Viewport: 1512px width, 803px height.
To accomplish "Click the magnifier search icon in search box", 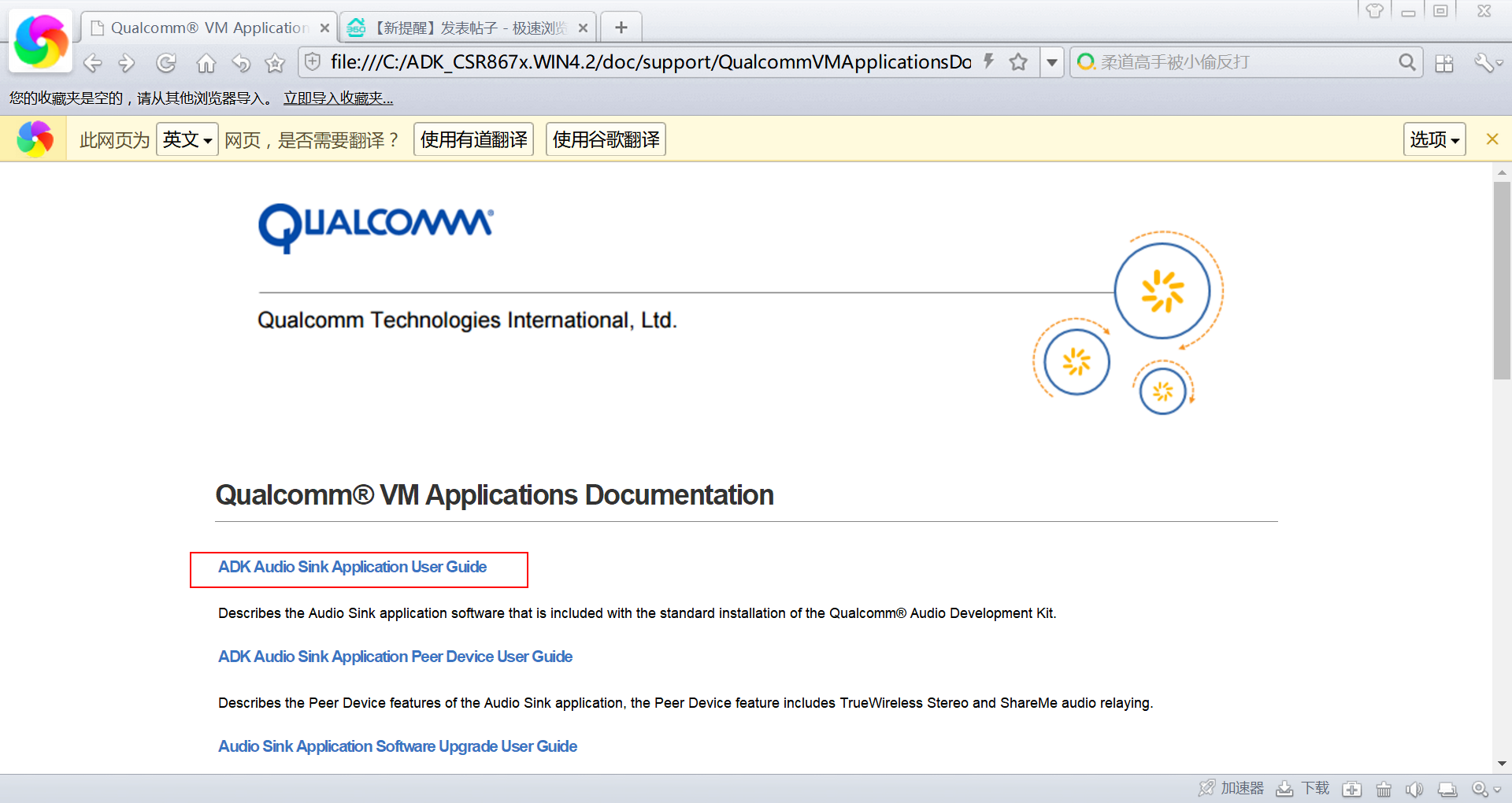I will (x=1406, y=62).
